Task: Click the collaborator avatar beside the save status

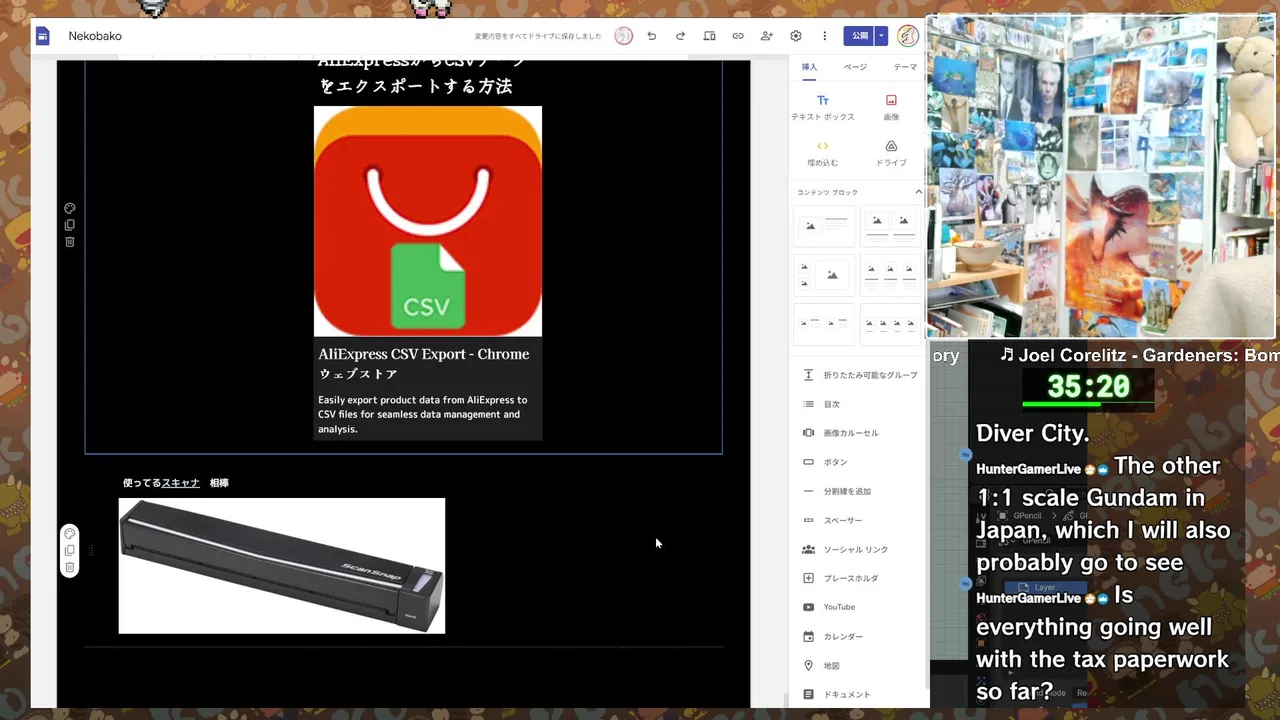Action: pos(623,36)
